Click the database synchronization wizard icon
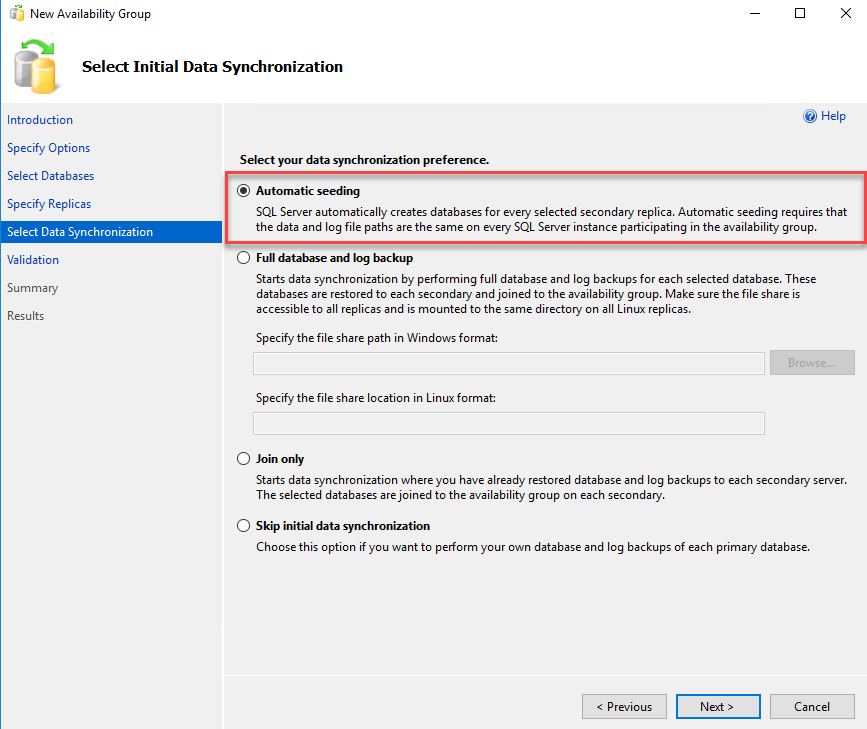867x729 pixels. 35,66
